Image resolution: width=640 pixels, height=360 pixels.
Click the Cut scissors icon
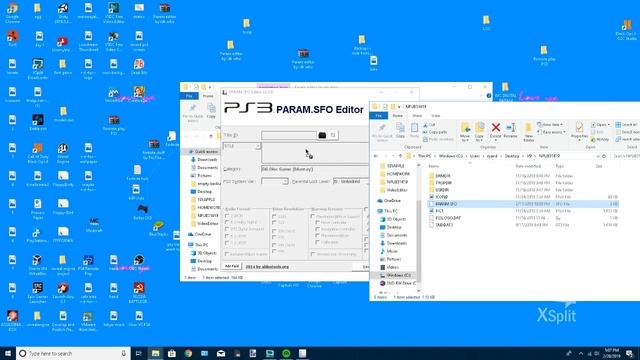coord(429,125)
